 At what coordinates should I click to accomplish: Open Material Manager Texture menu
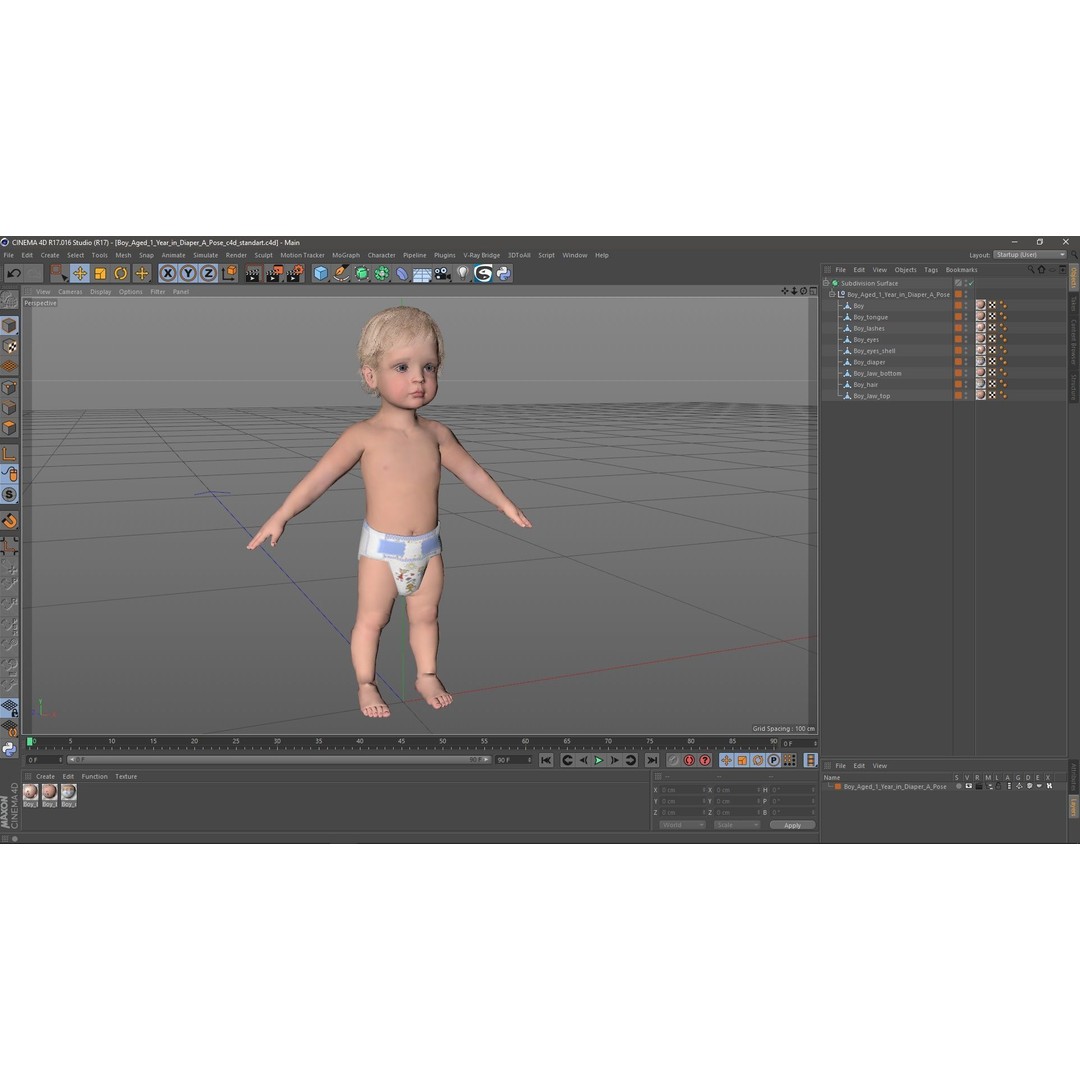126,776
